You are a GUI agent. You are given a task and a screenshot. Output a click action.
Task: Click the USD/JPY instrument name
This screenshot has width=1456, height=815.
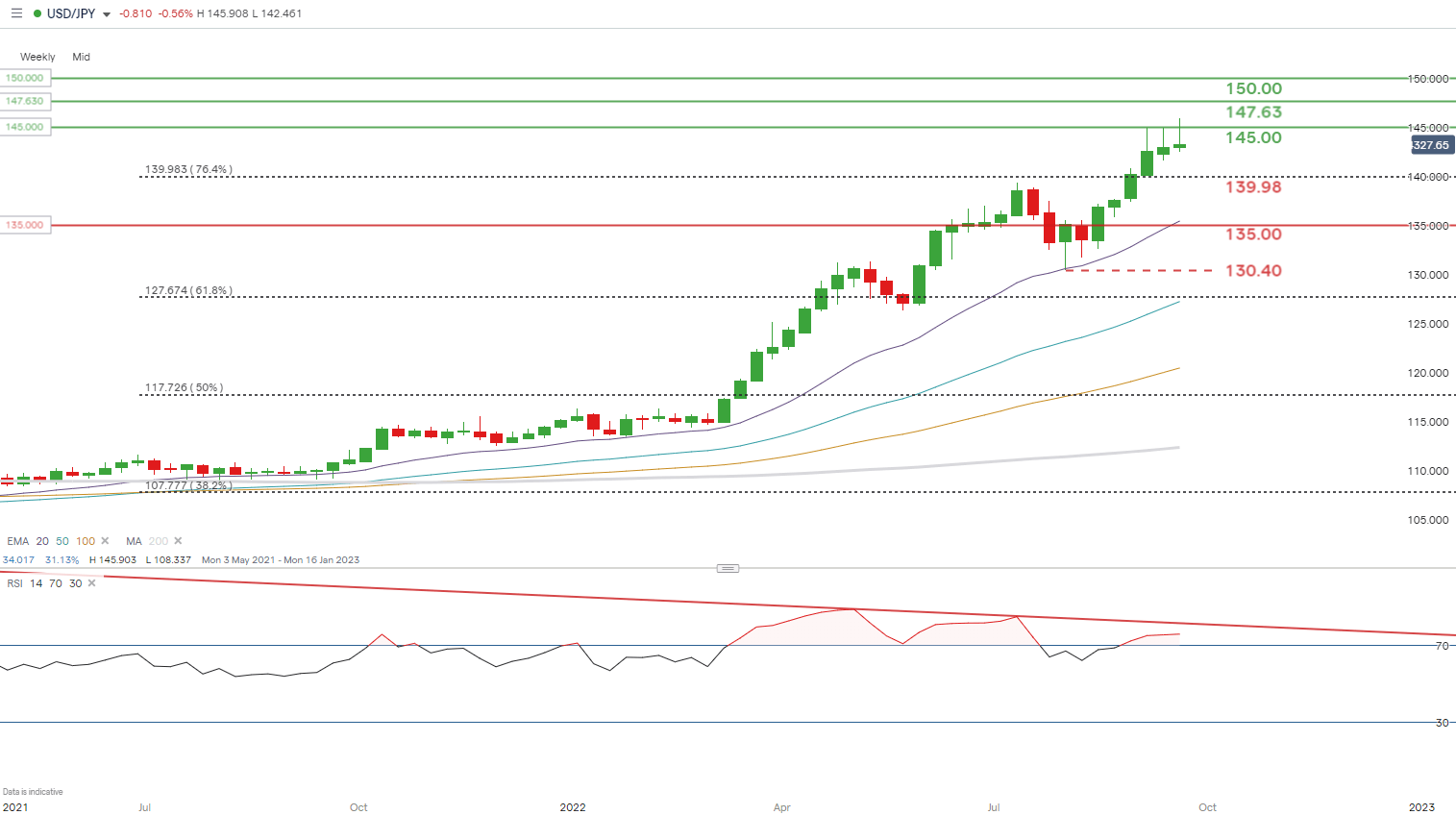[71, 13]
